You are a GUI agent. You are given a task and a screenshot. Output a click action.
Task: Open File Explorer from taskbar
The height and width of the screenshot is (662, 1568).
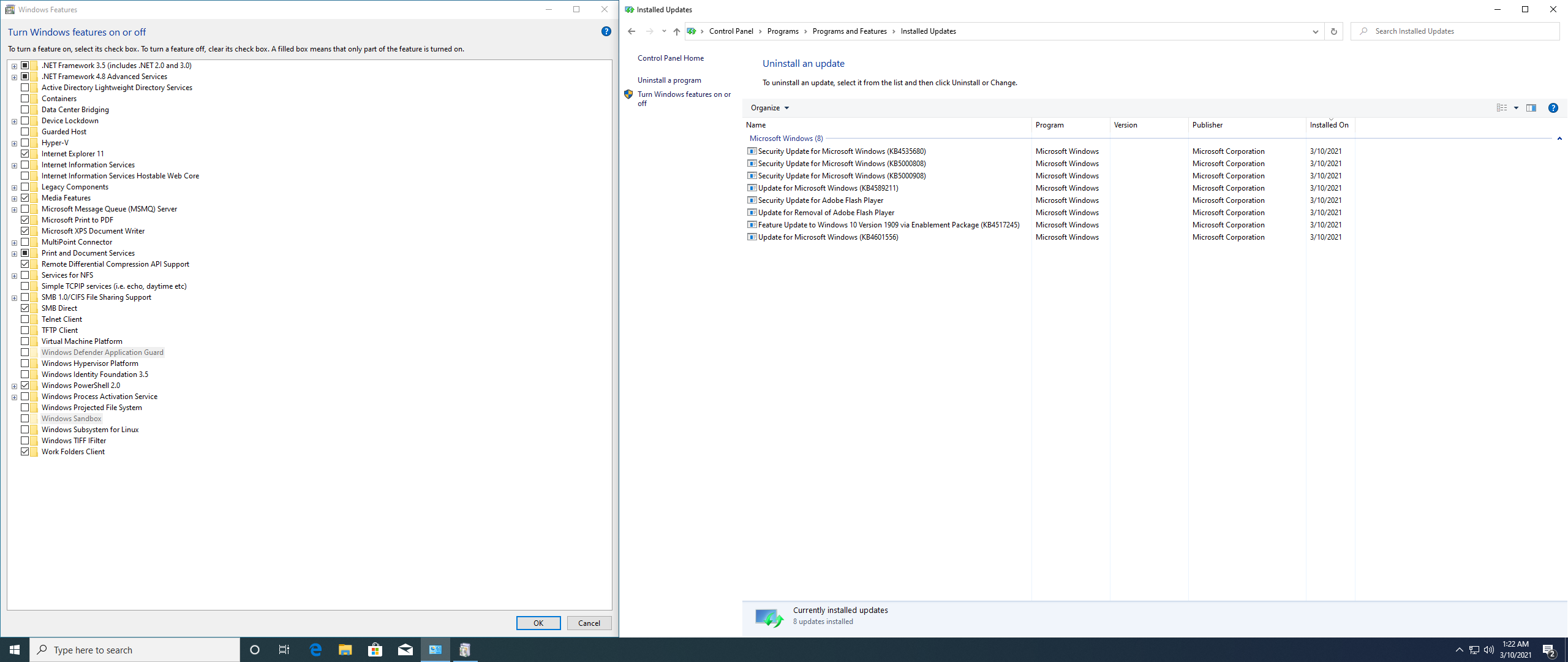[345, 650]
